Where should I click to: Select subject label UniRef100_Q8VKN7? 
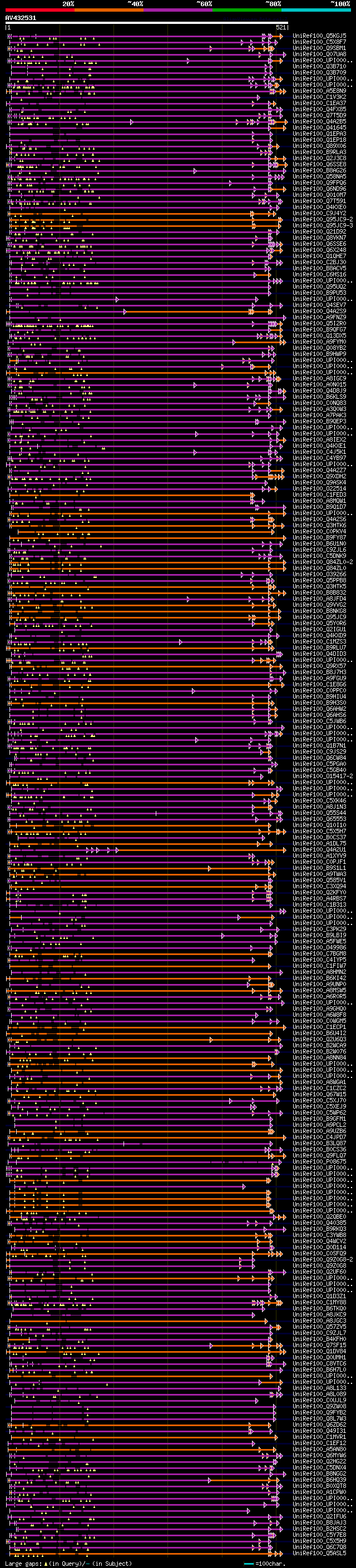(319, 238)
